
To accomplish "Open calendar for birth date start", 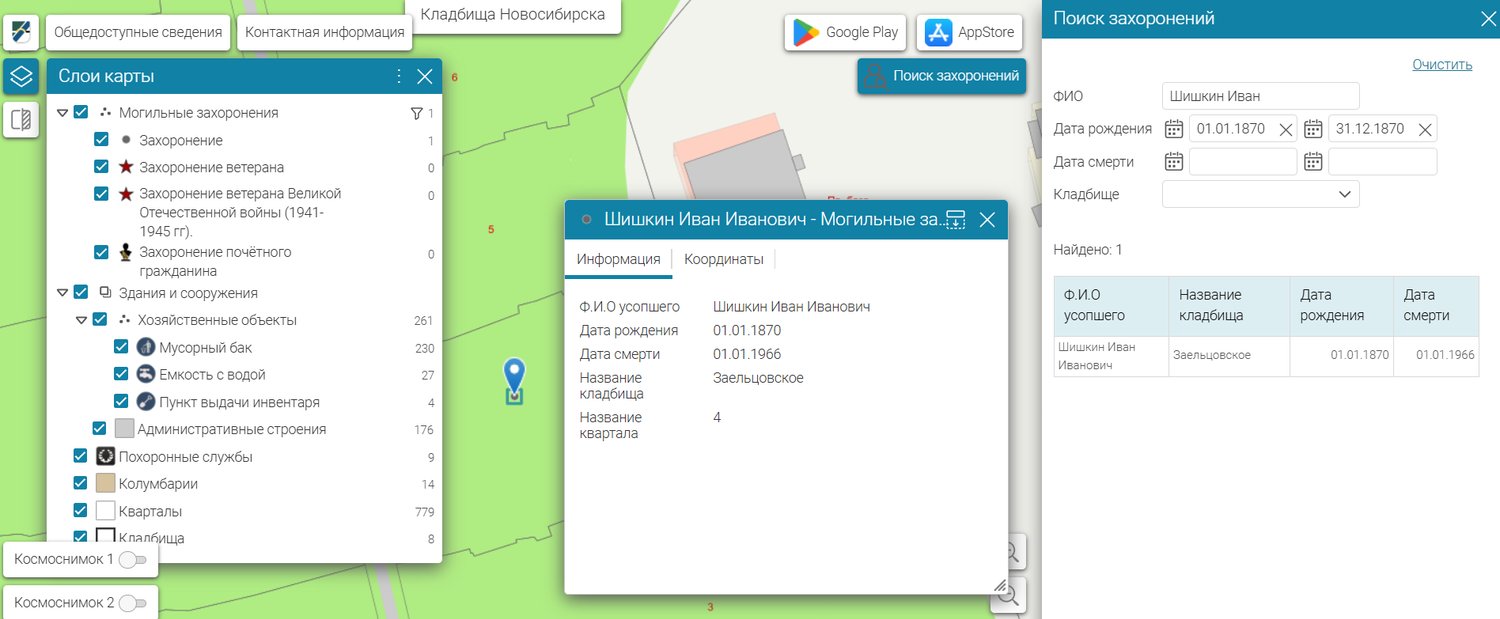I will click(x=1174, y=129).
